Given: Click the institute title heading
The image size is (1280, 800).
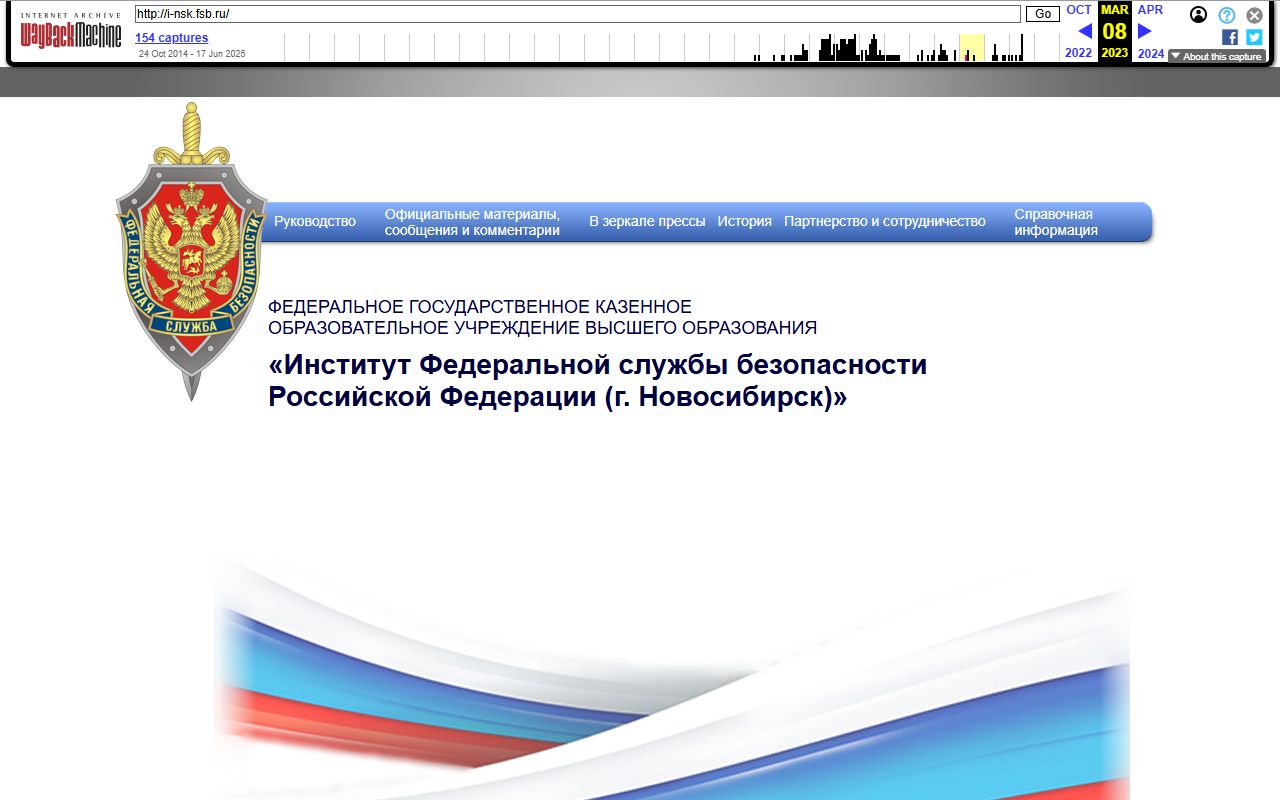Looking at the screenshot, I should pyautogui.click(x=598, y=380).
